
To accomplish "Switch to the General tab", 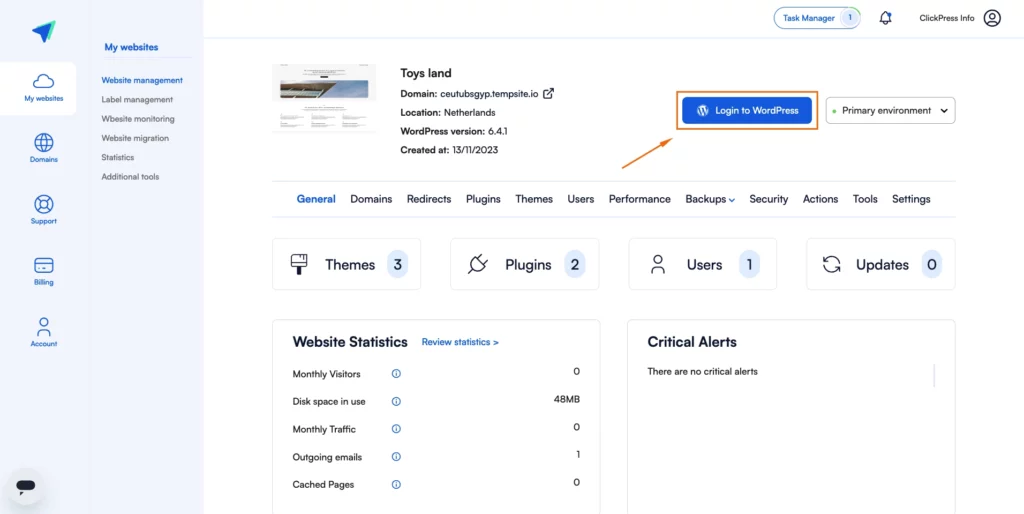I will coord(316,199).
